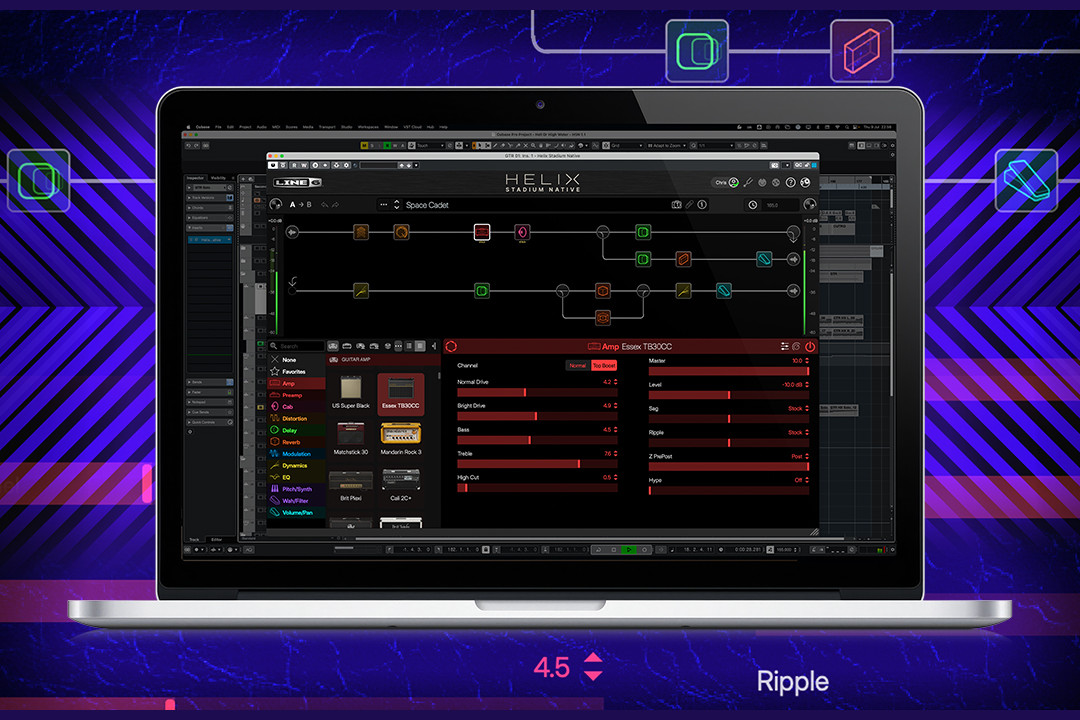The image size is (1080, 720).
Task: Select the orange block on path 2's bottom parallel branch
Action: tap(603, 318)
